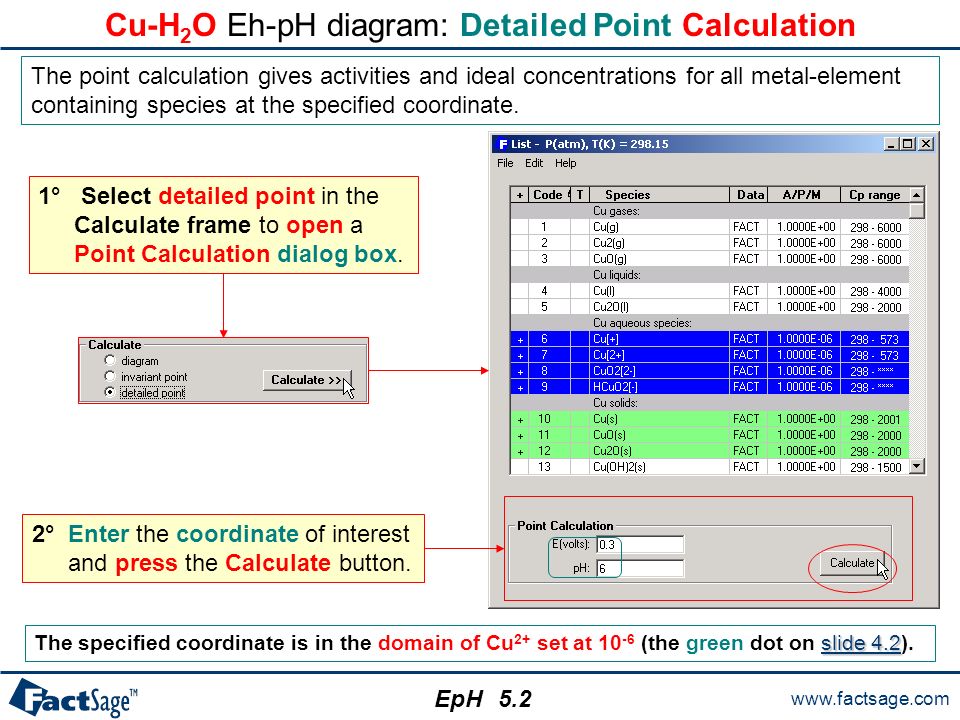The width and height of the screenshot is (960, 720).
Task: Click the scroll down arrow of species list
Action: 917,467
